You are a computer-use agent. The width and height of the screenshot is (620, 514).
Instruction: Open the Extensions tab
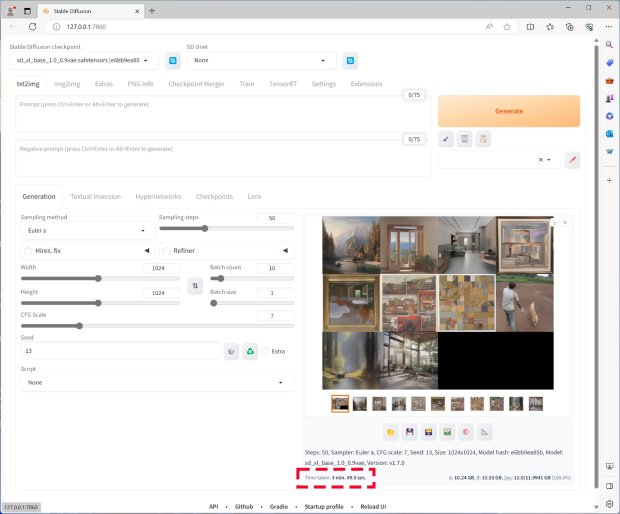click(366, 84)
